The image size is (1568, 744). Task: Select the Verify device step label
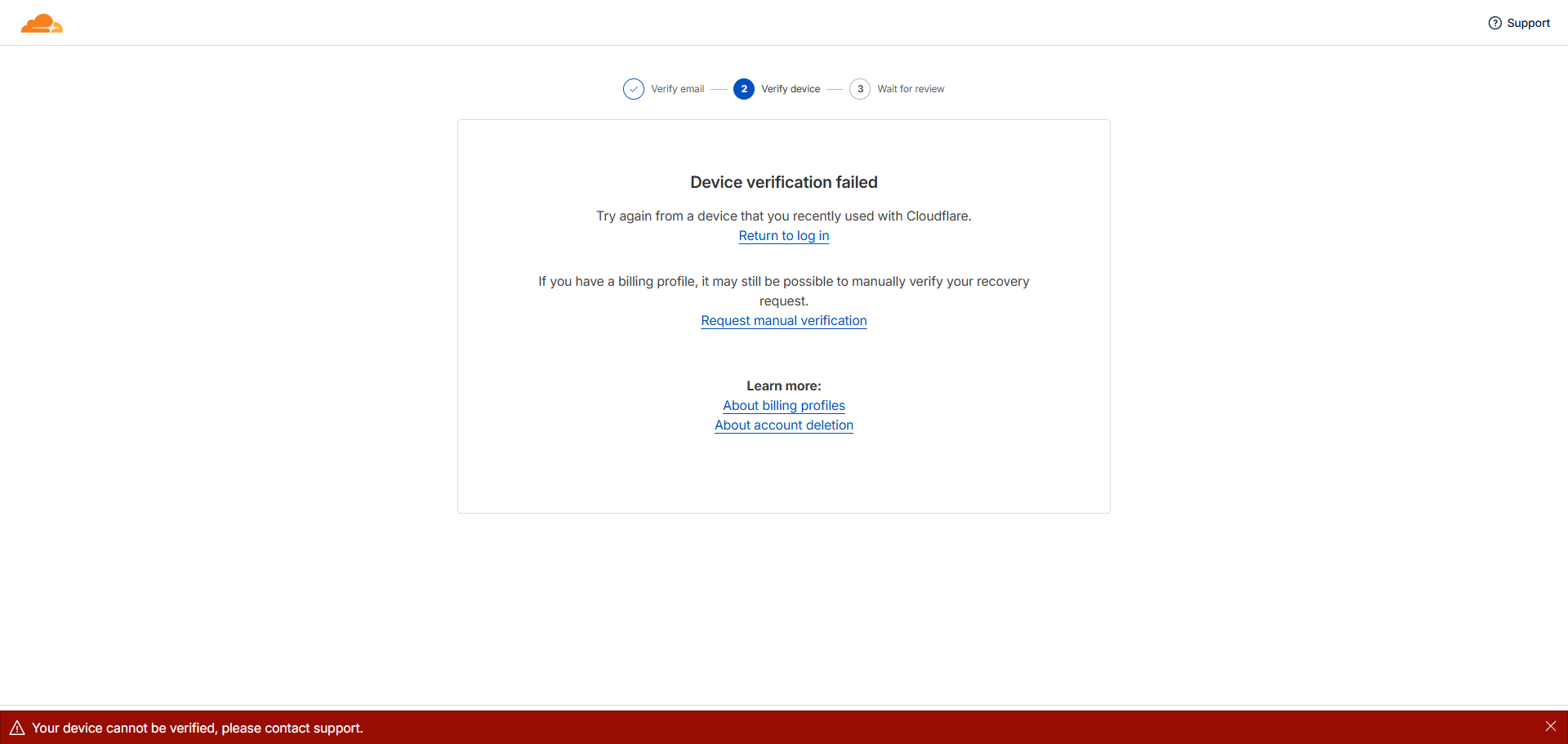point(790,89)
